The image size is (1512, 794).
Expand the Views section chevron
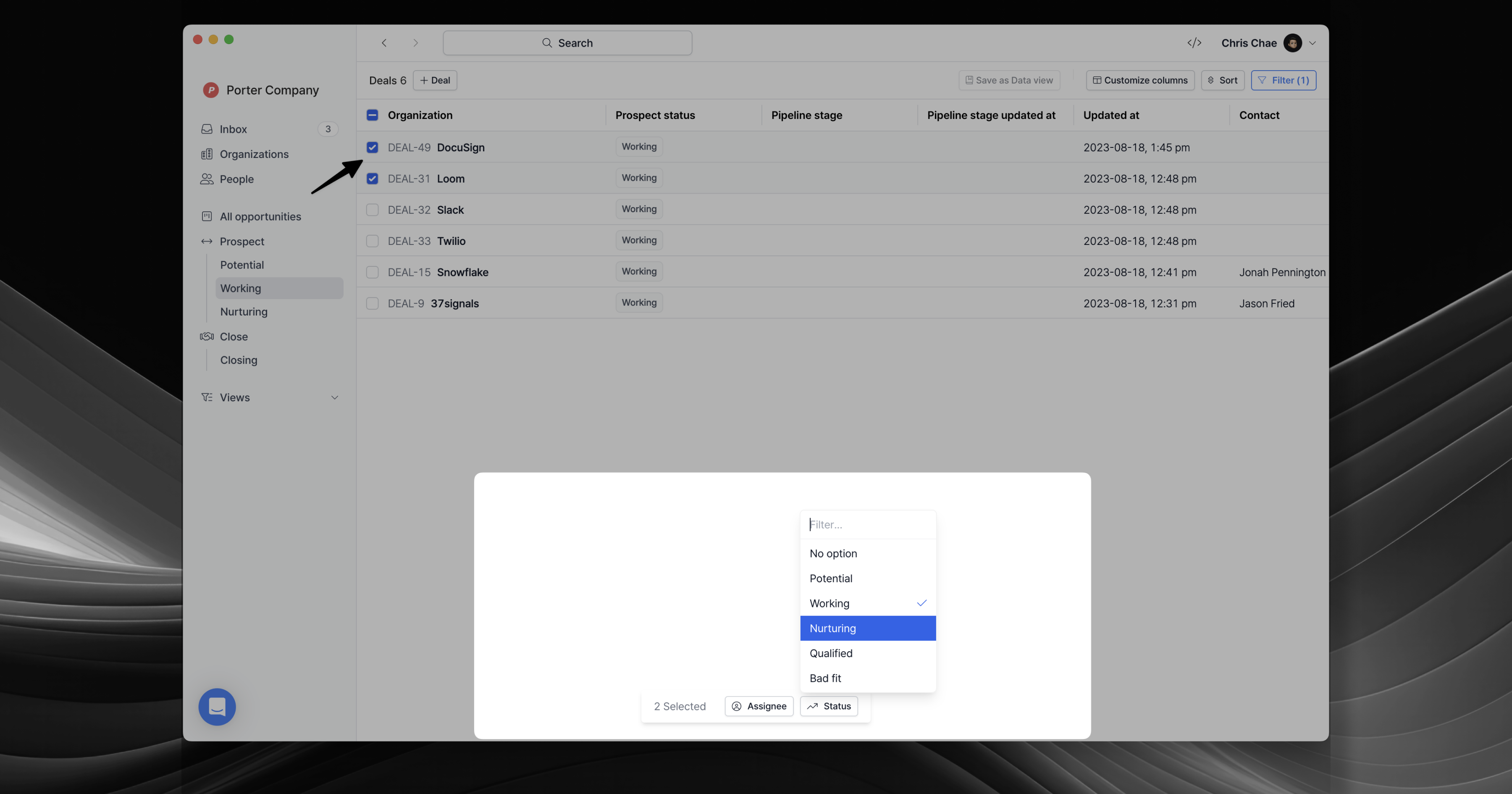335,397
